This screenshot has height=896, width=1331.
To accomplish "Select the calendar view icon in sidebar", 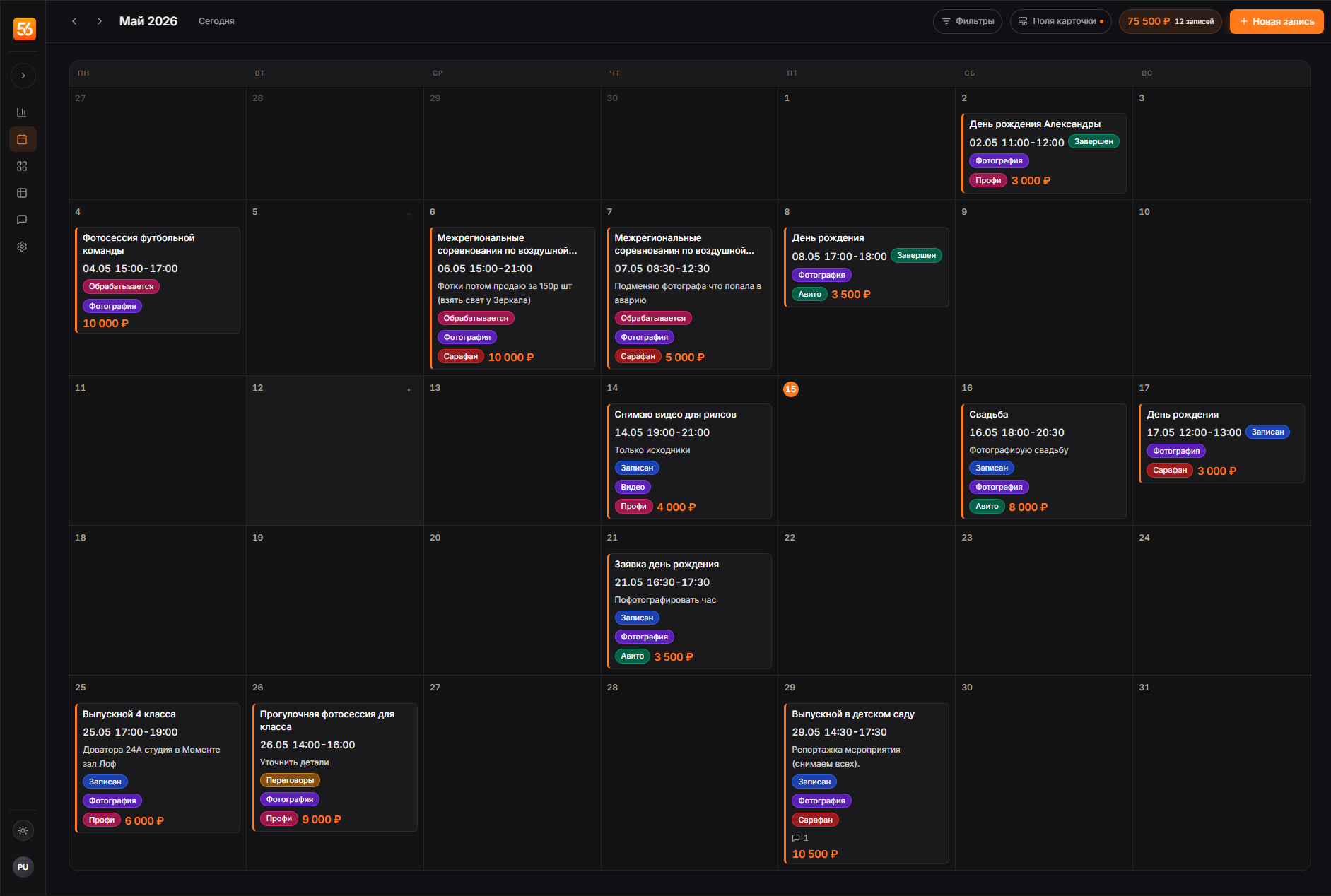I will tap(22, 139).
